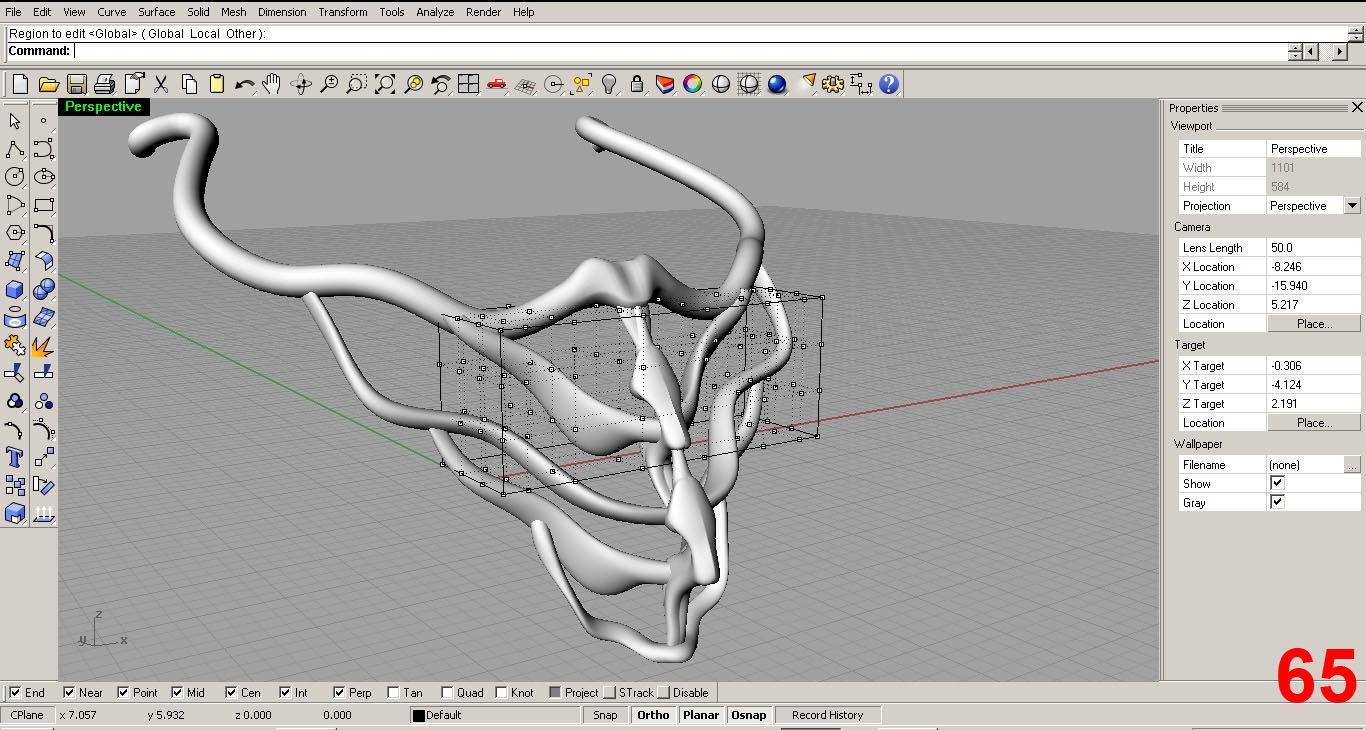Click the Zoom extents icon

(x=385, y=84)
